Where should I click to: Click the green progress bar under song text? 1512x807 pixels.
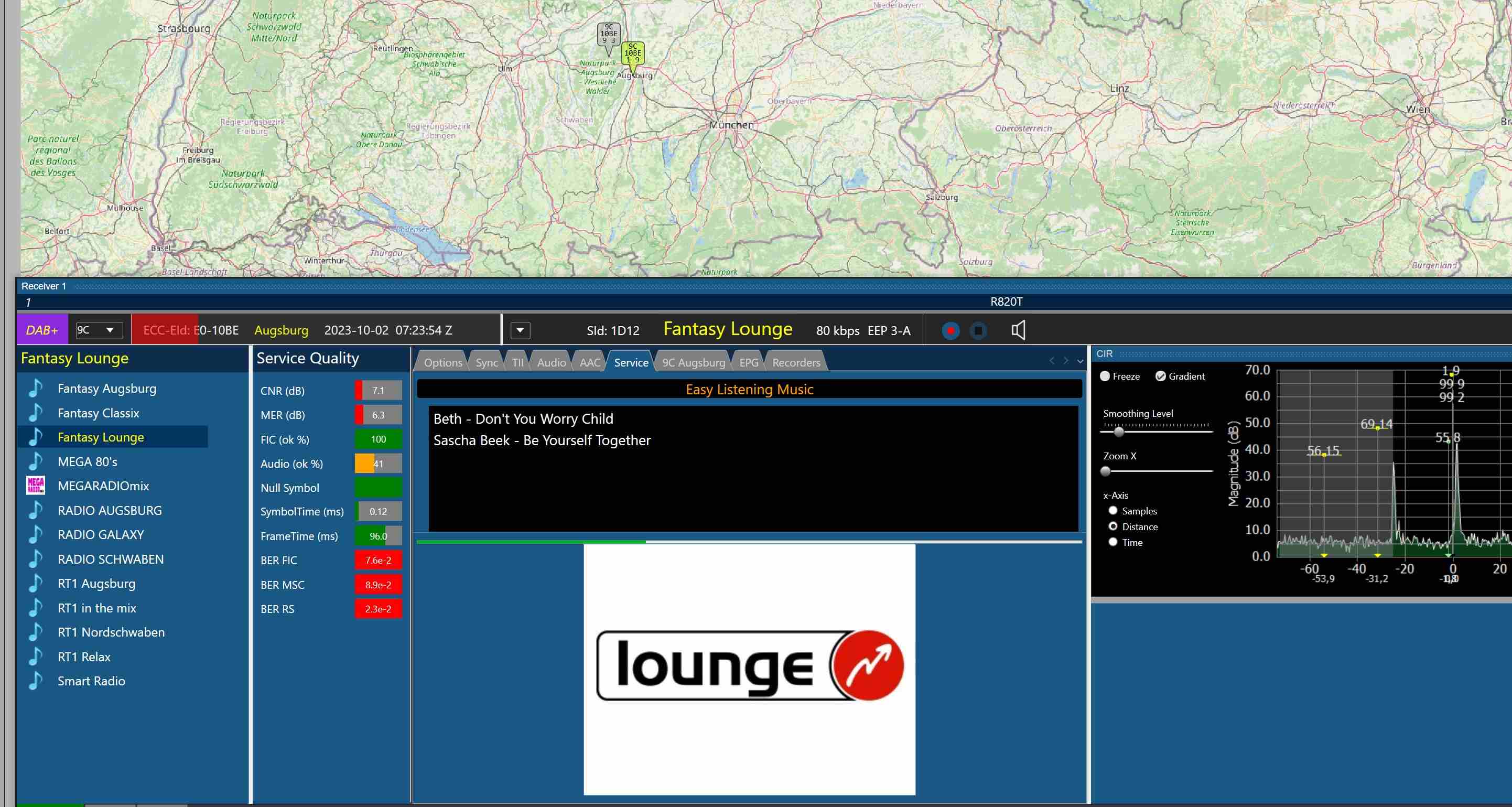[531, 542]
